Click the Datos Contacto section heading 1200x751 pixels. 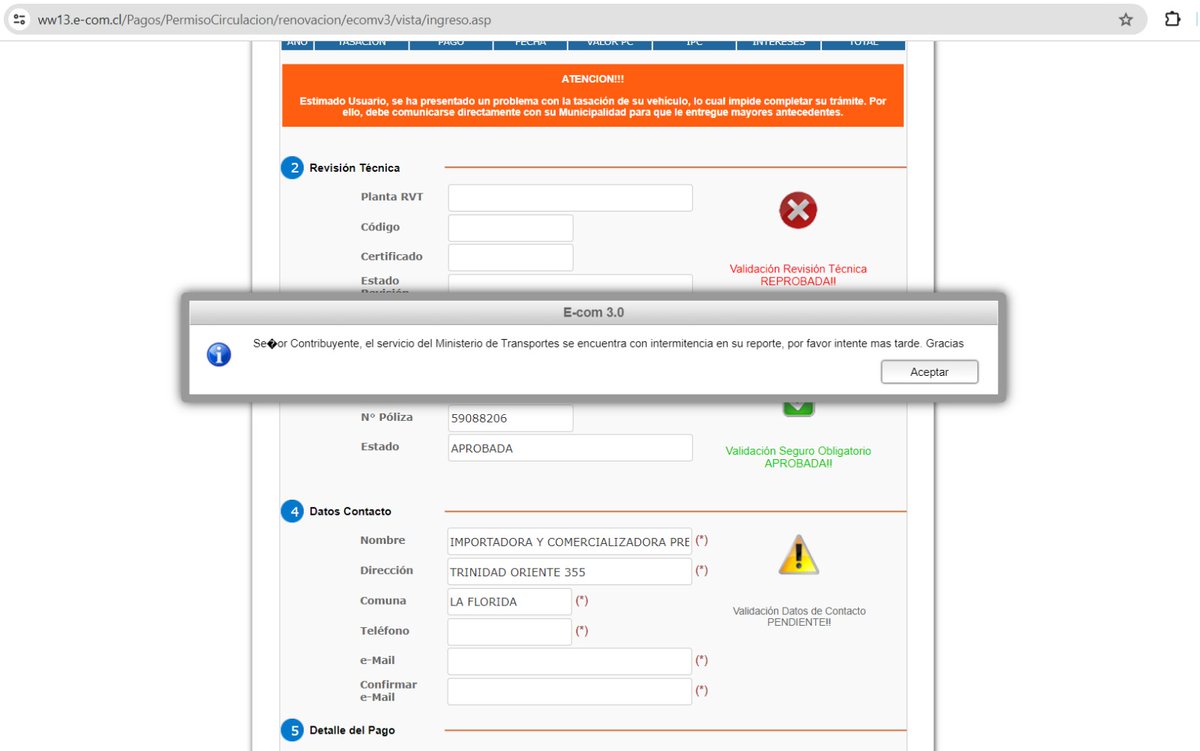[350, 511]
